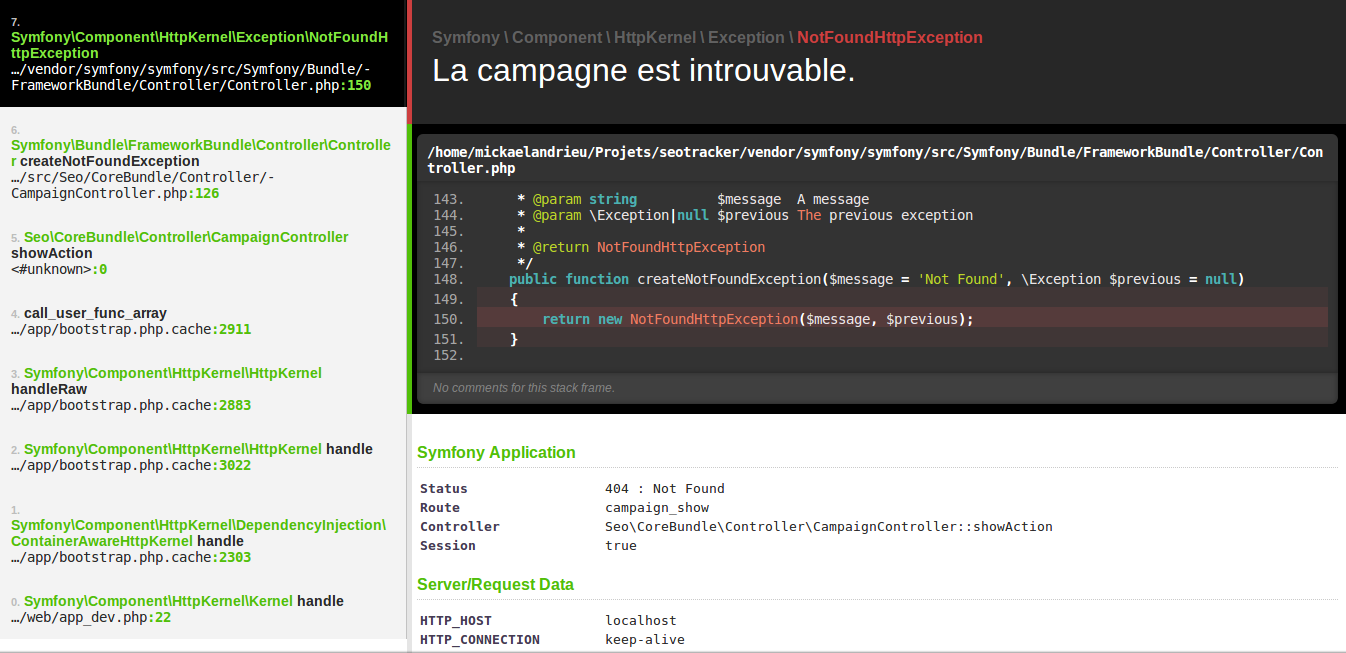Click 'bootstrap.php.cache:2883' file reference
Image resolution: width=1346 pixels, height=653 pixels.
(x=131, y=405)
